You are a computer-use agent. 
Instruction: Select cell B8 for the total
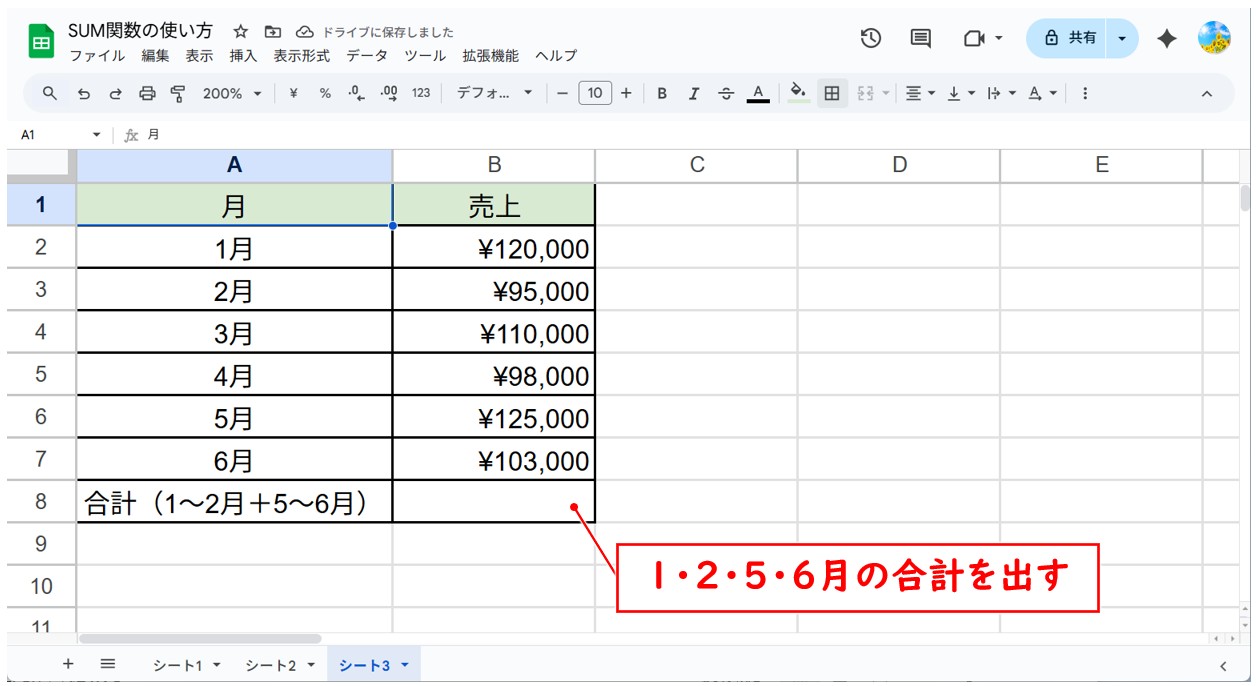[493, 502]
